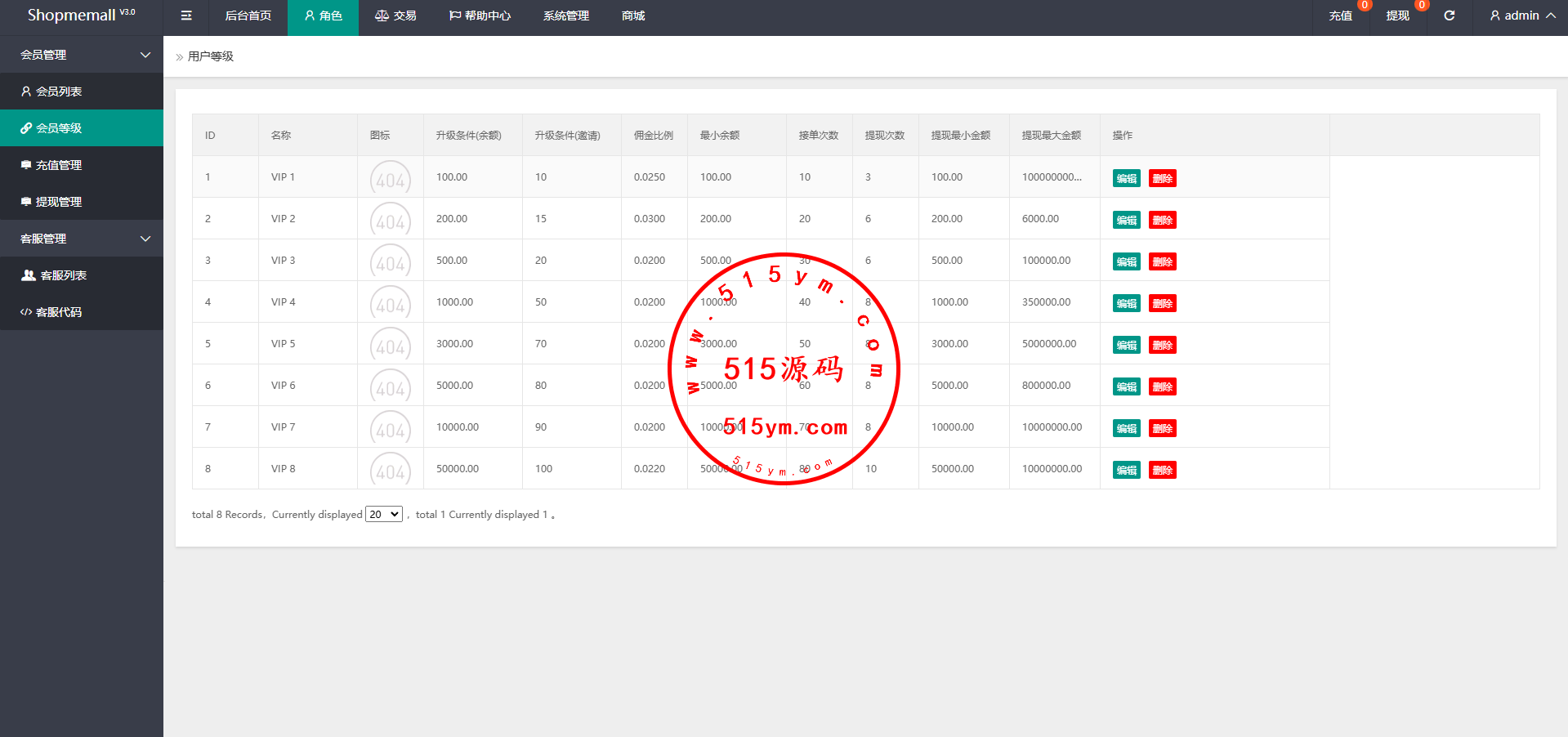Click the red 删除 button for VIP 8
Image resolution: width=1568 pixels, height=737 pixels.
[x=1162, y=470]
